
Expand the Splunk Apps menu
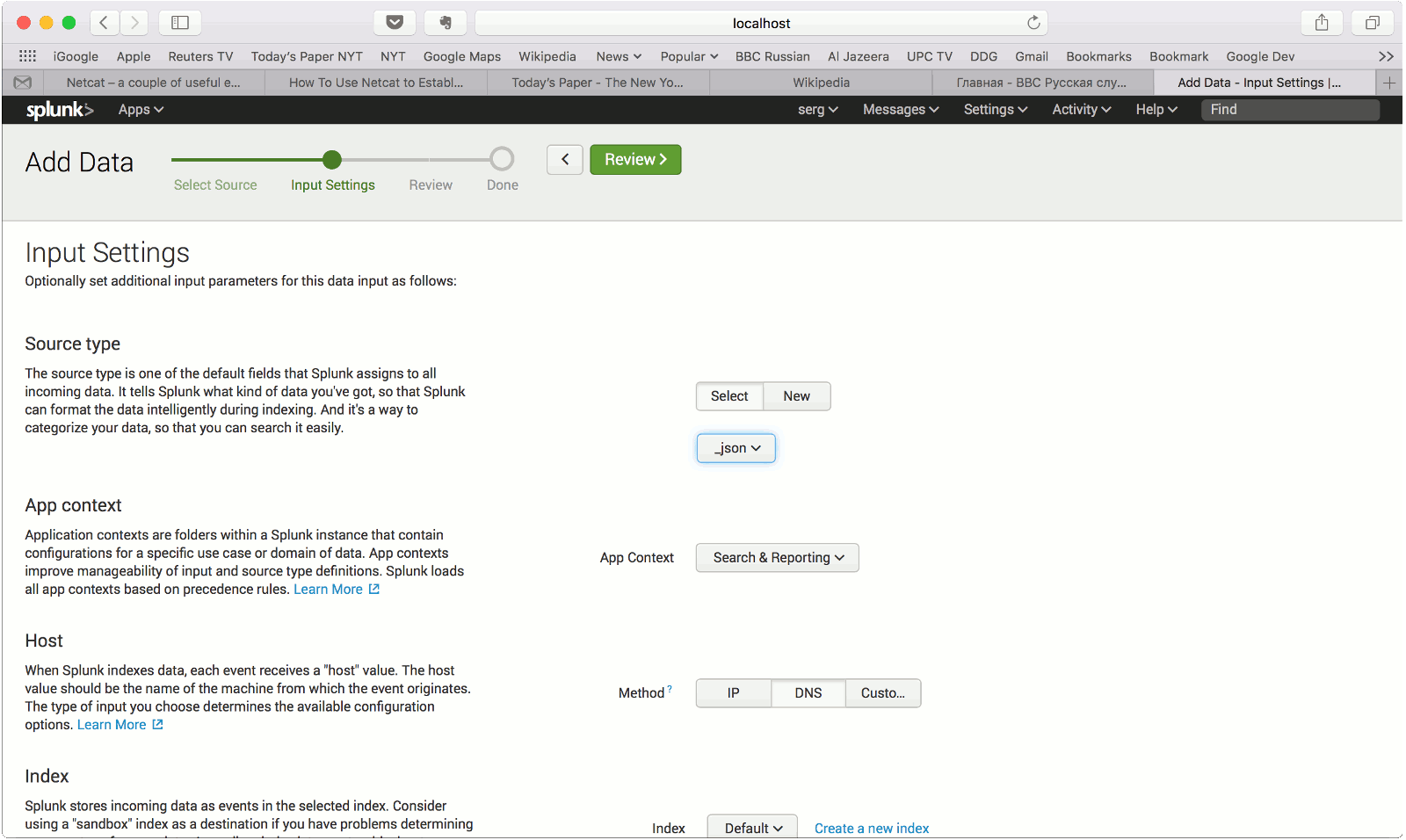[141, 110]
